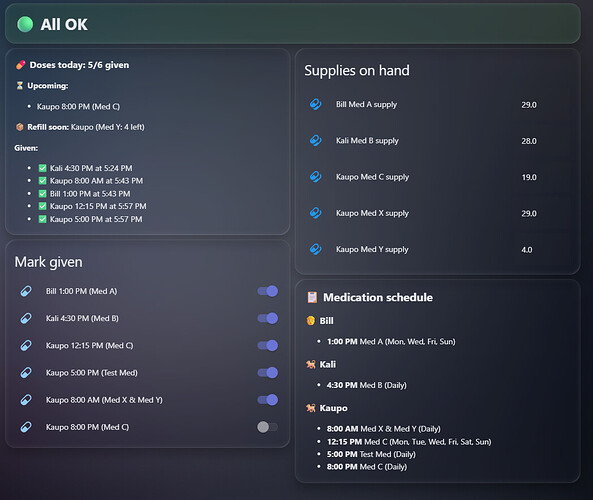Click the pill icon beside Bill 1:00 PM

pos(26,291)
